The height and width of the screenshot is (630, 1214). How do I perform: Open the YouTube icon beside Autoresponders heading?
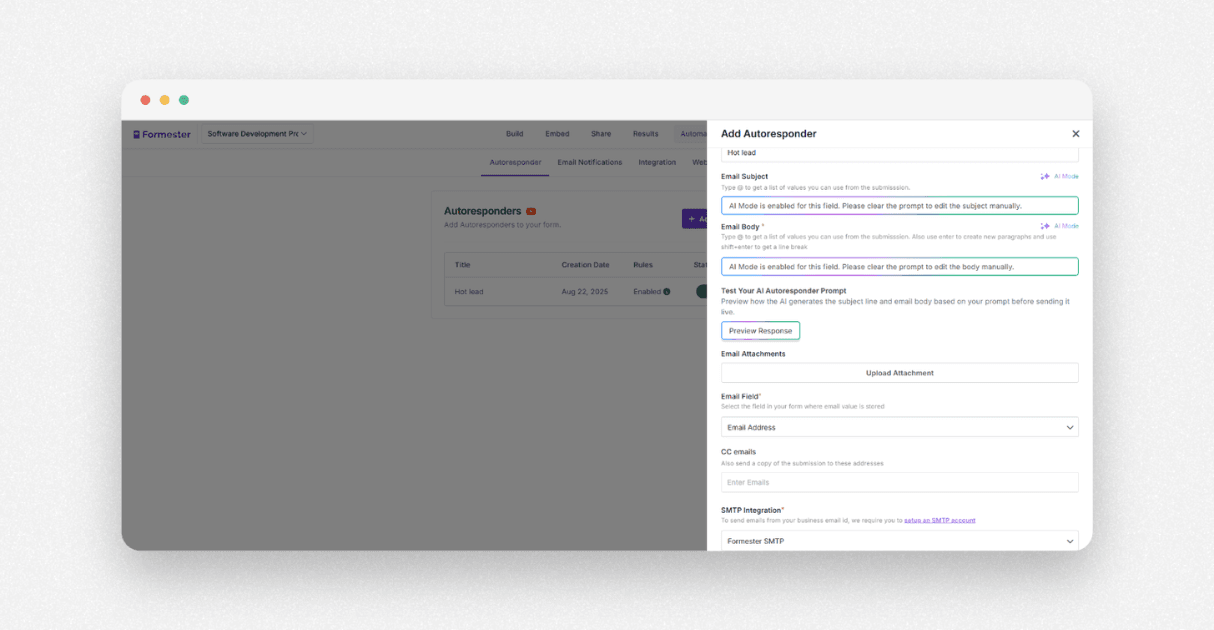point(531,211)
